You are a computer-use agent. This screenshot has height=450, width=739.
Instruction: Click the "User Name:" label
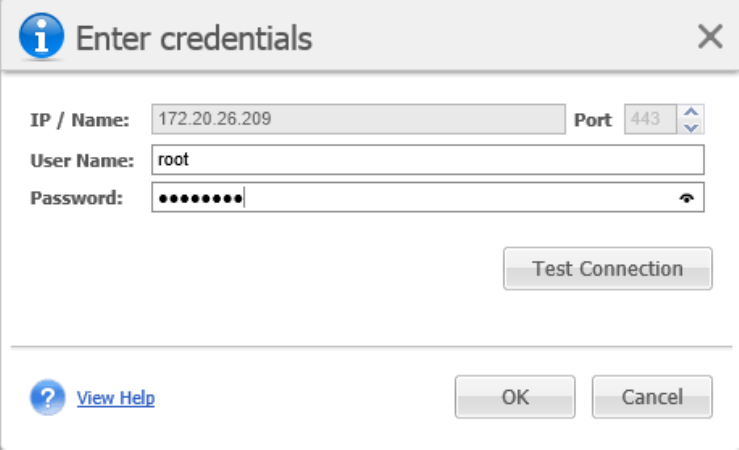pos(82,160)
